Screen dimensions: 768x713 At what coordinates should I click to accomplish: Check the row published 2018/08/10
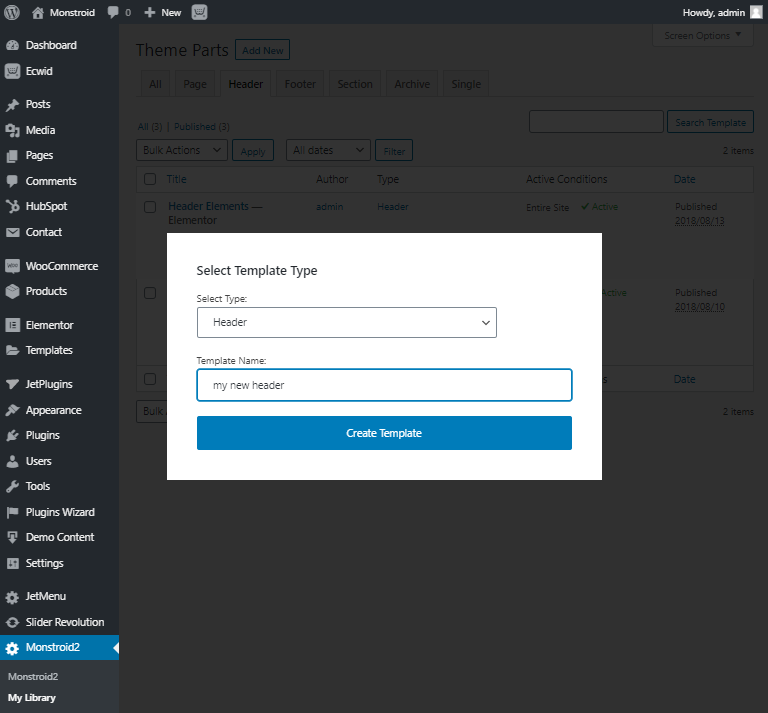pyautogui.click(x=150, y=293)
